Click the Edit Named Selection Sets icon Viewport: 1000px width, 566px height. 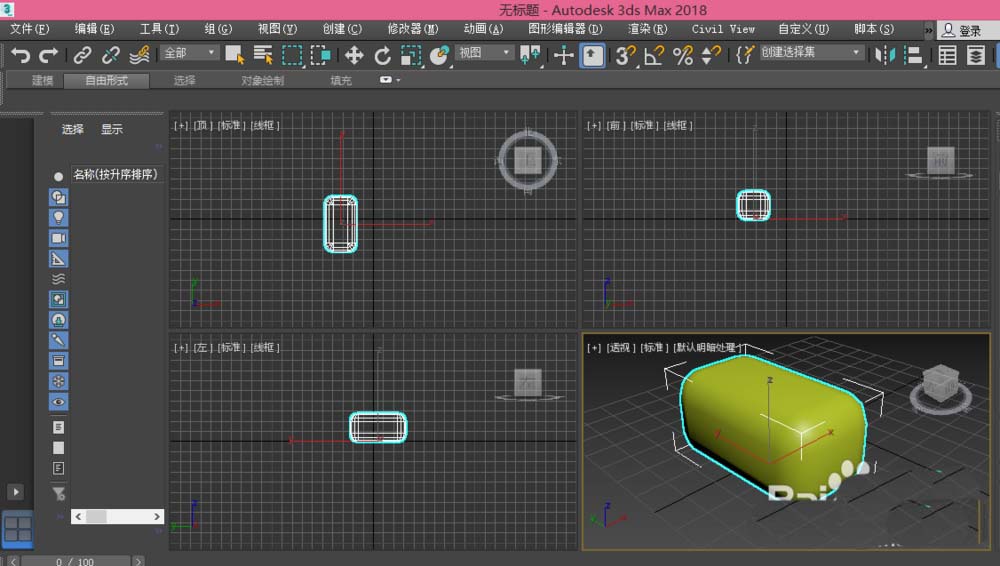click(744, 56)
